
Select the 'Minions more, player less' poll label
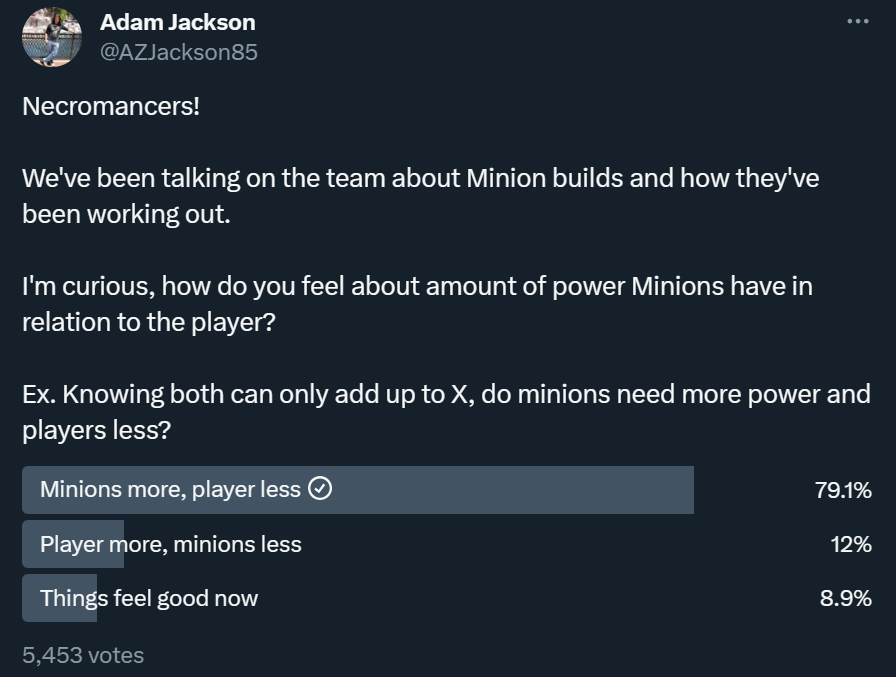pos(170,489)
